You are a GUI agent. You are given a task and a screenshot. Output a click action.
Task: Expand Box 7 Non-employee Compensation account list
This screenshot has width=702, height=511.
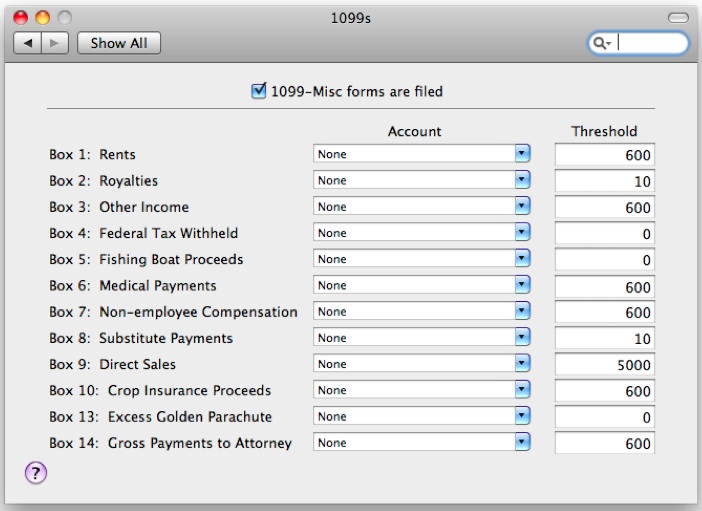point(422,311)
